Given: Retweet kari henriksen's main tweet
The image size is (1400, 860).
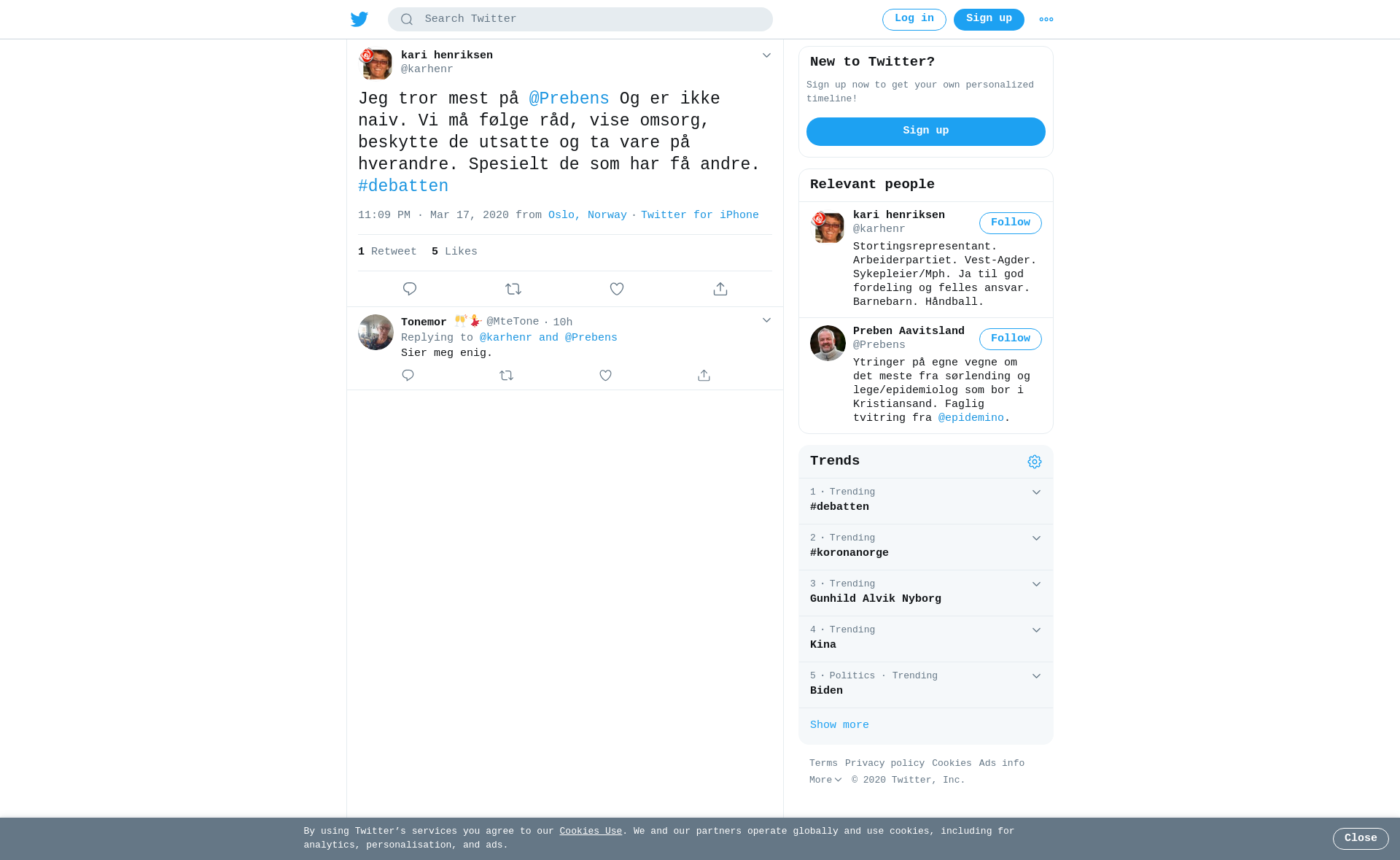Looking at the screenshot, I should 513,289.
